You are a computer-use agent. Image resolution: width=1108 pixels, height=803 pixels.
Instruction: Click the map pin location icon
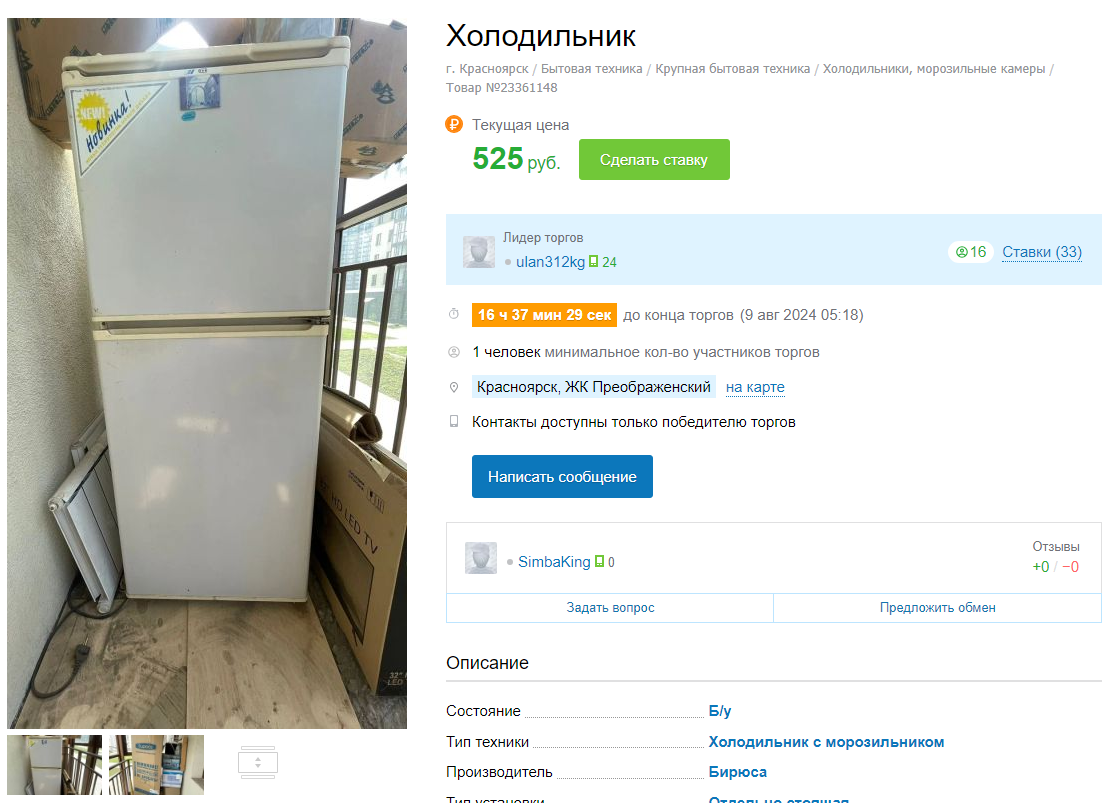click(x=454, y=387)
